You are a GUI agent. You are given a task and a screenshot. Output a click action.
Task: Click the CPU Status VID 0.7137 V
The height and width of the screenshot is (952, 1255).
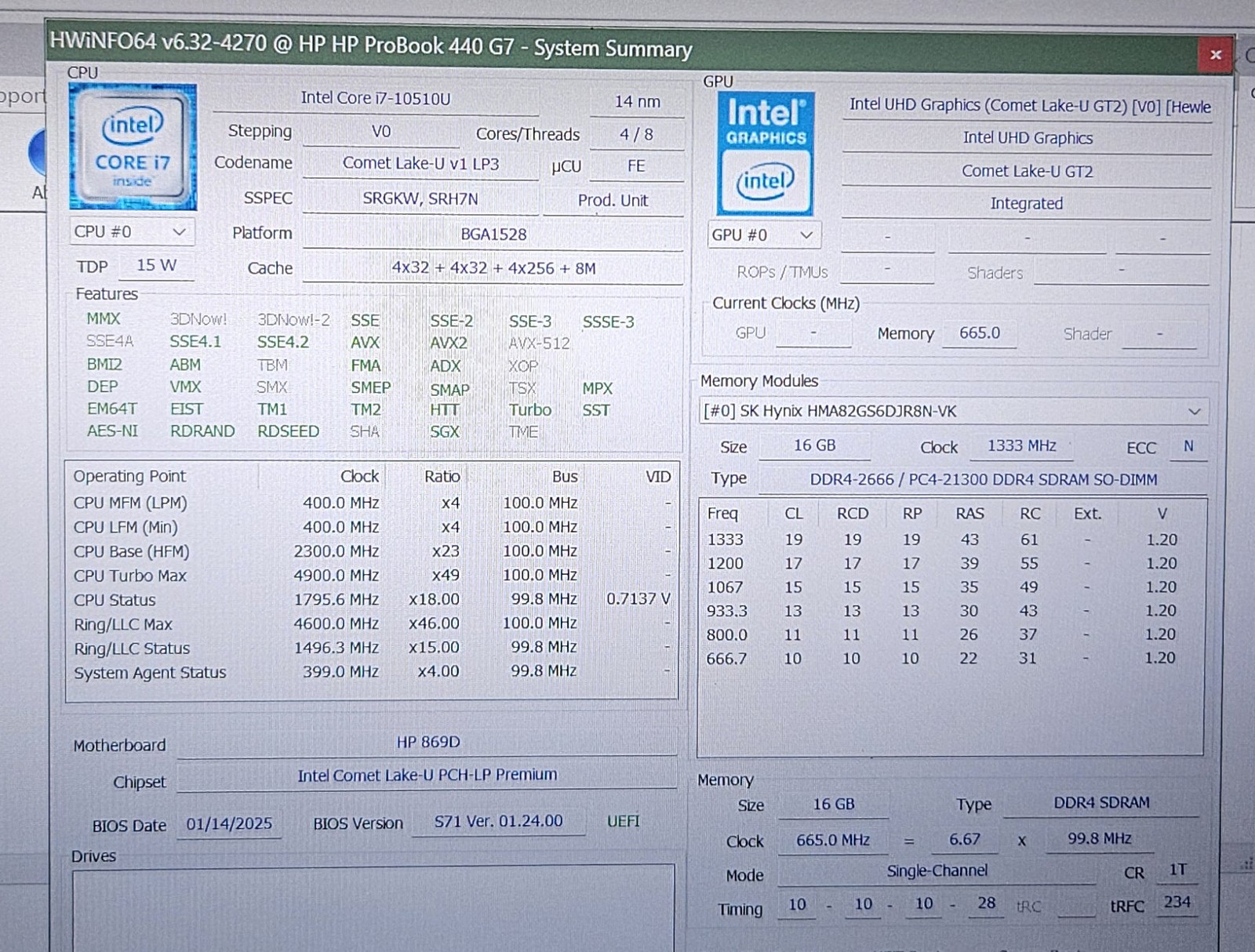point(638,599)
